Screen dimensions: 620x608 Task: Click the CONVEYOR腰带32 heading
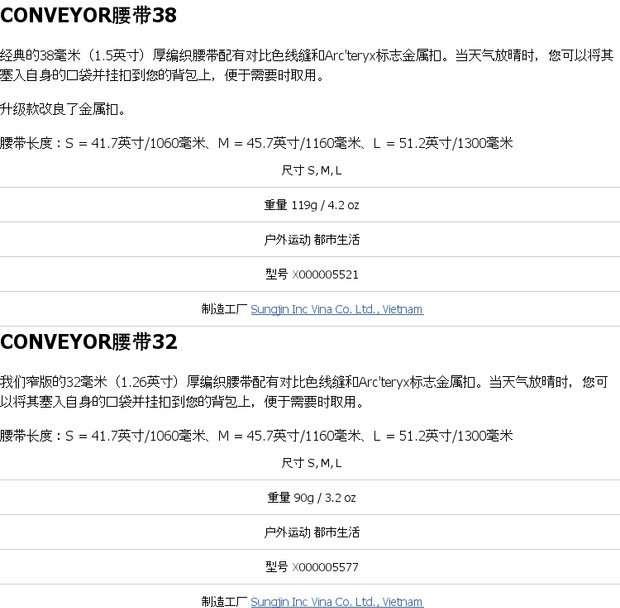(89, 342)
